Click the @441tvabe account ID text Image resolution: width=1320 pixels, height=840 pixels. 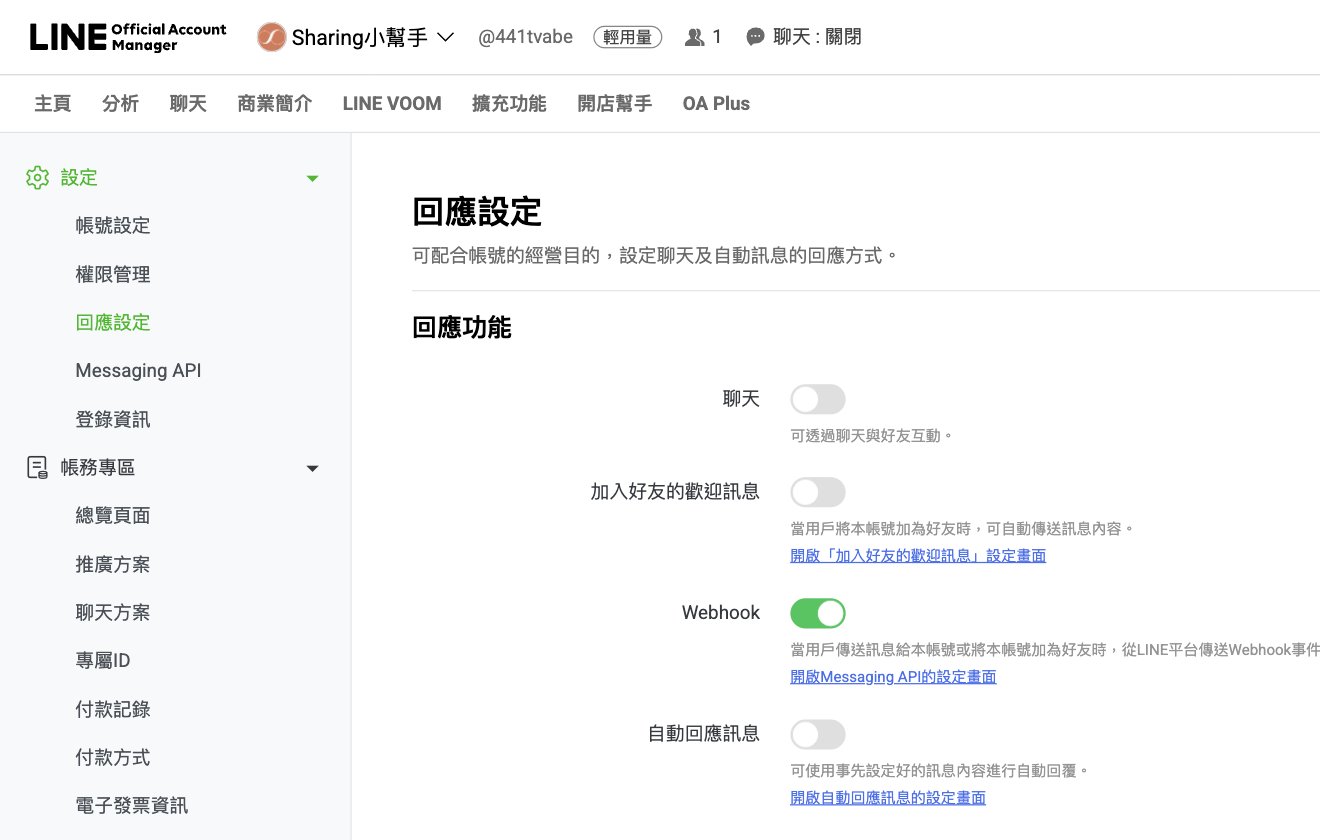tap(525, 37)
